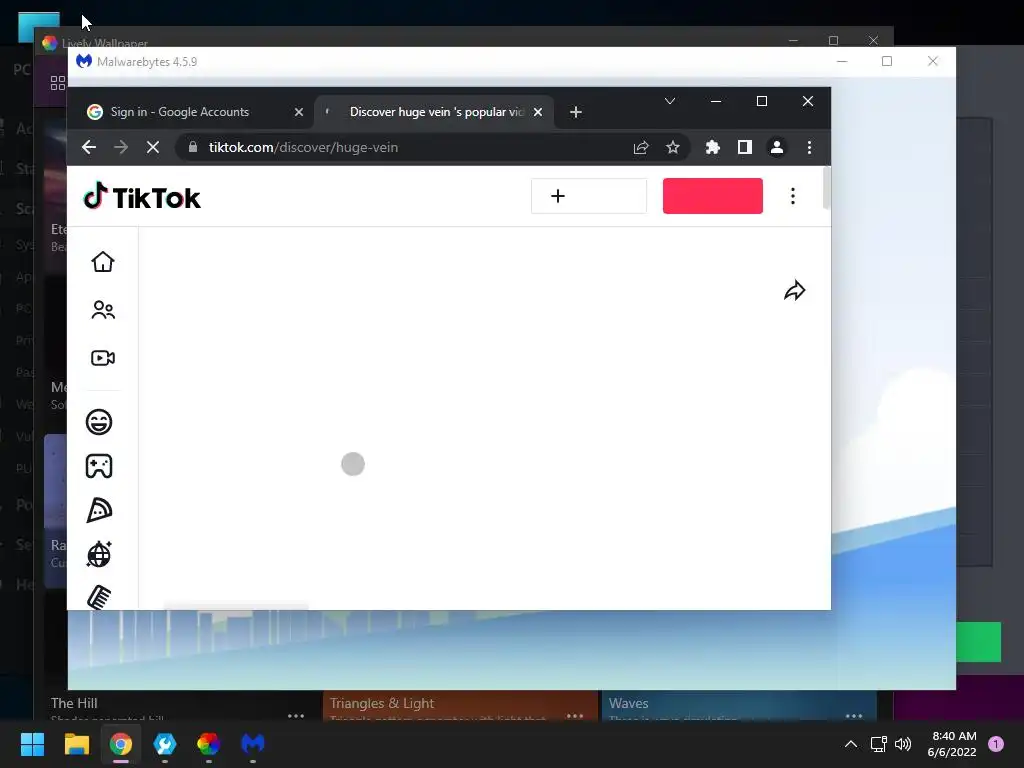Close the Google Accounts tab
The image size is (1024, 768).
click(298, 112)
